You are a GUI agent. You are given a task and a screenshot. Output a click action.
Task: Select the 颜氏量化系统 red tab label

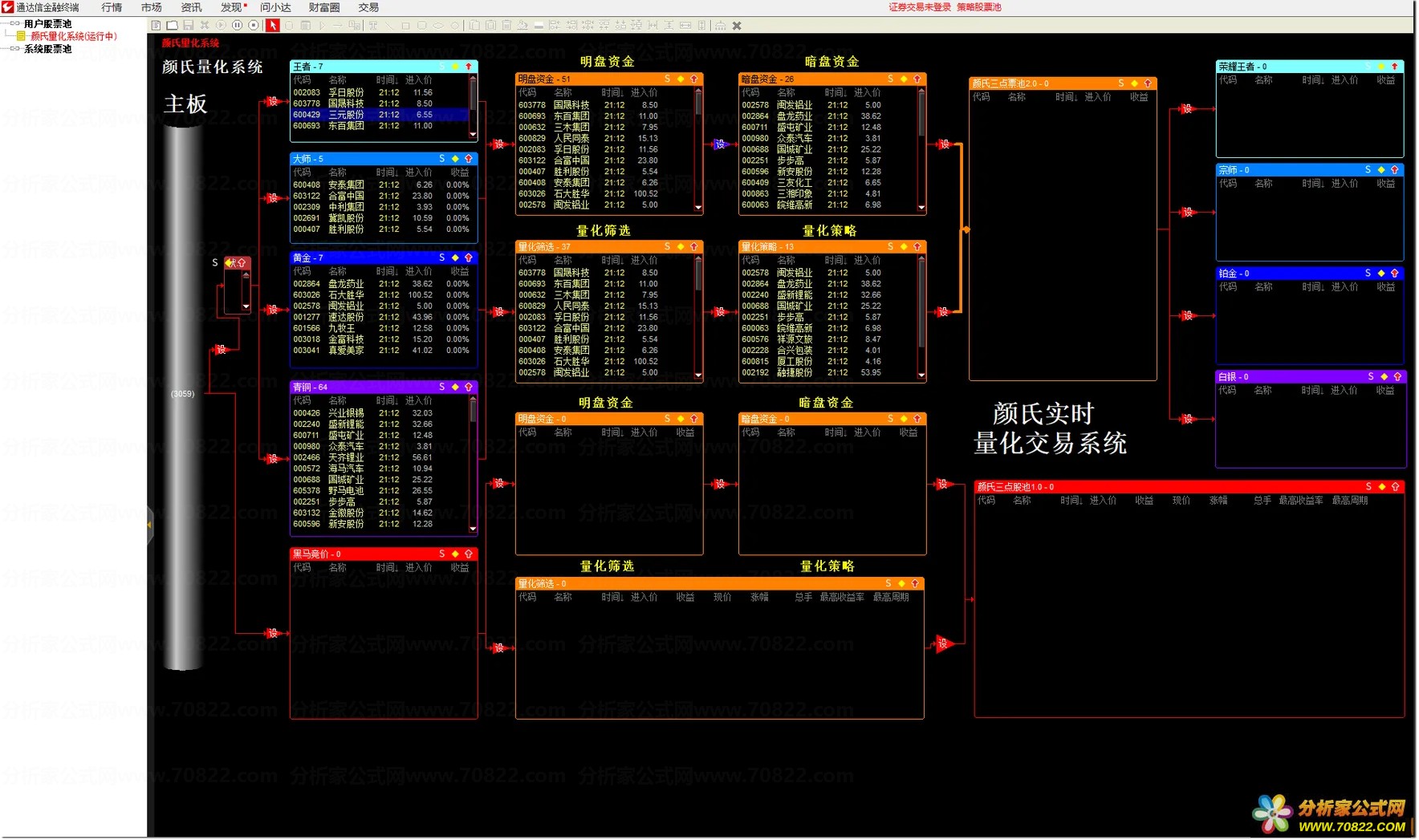coord(190,43)
